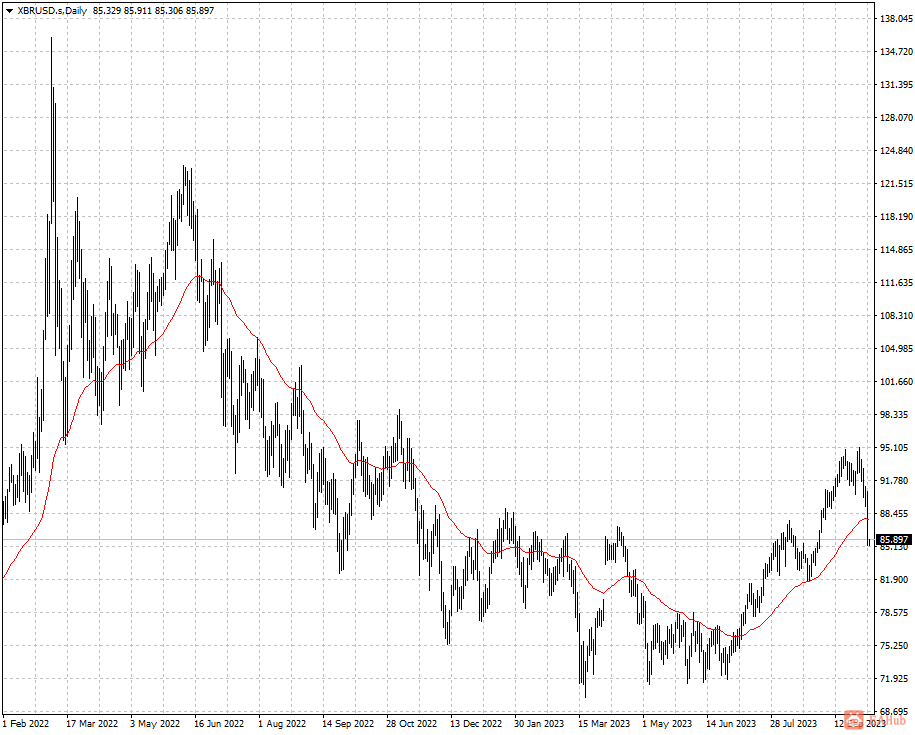Click the XBRUSD.s,Daily symbol label
Viewport: 915px width, 735px height.
tap(52, 10)
